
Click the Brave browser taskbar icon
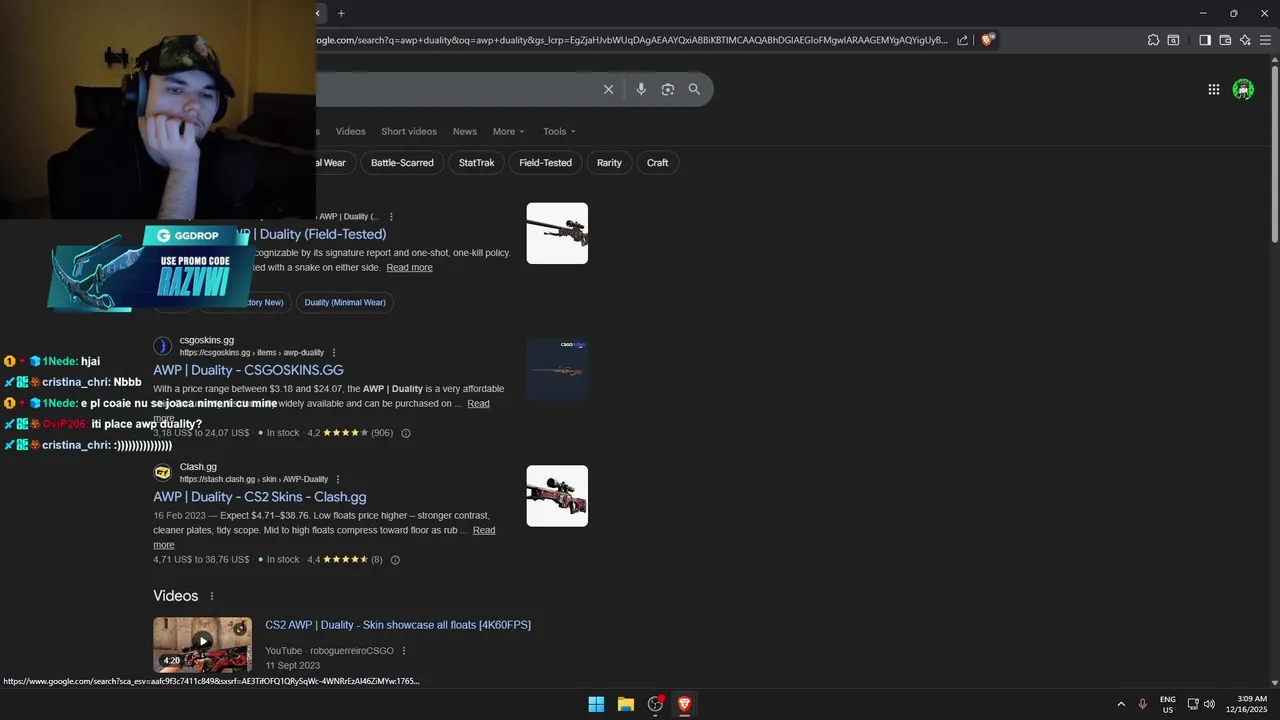click(684, 704)
